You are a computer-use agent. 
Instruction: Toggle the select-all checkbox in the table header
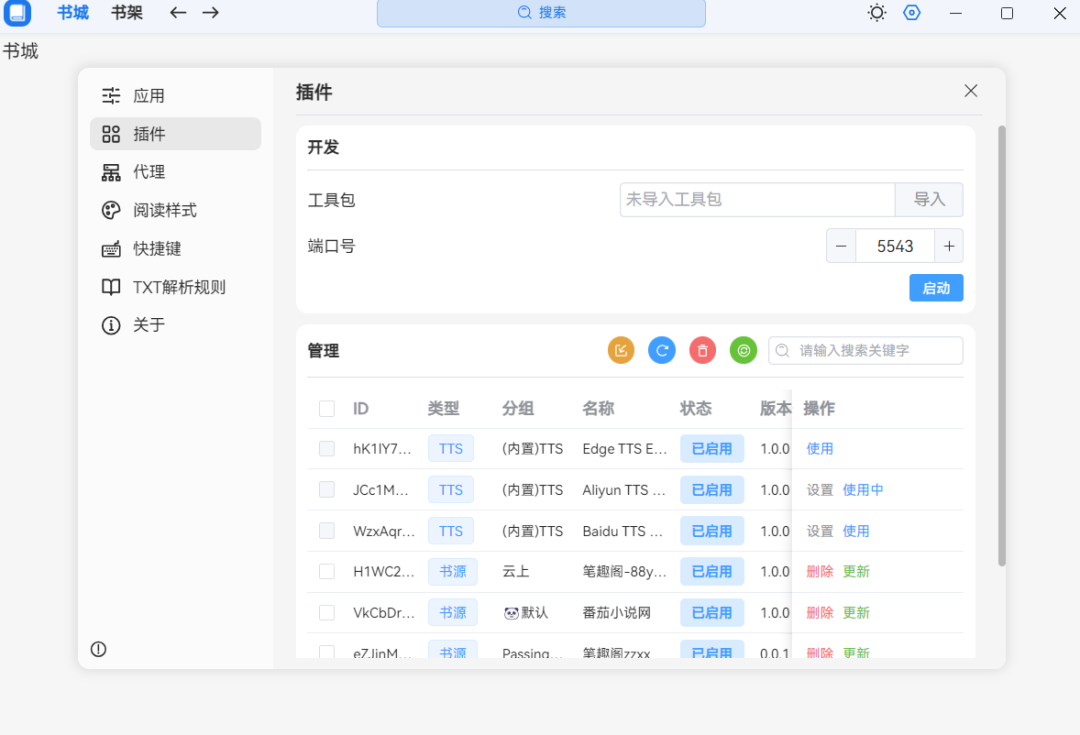coord(327,408)
